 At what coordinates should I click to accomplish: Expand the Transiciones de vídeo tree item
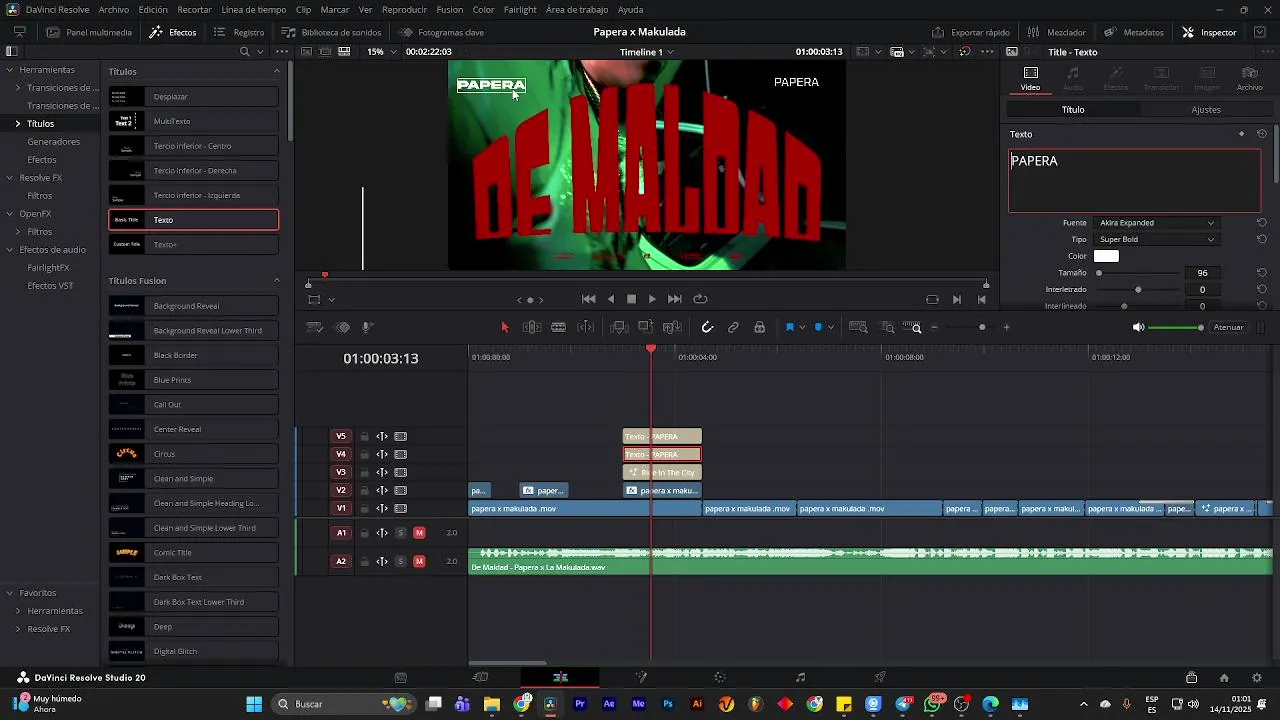pos(17,88)
